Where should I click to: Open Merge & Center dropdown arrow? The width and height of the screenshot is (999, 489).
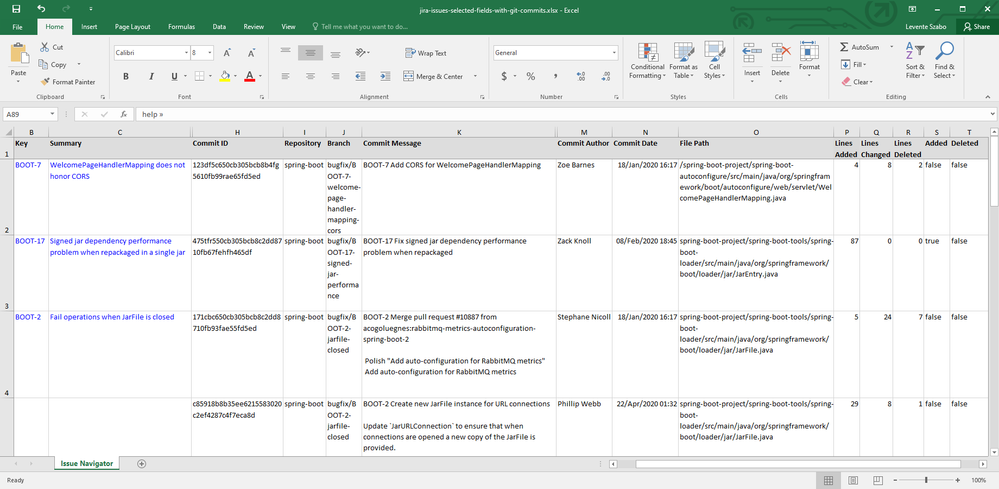pos(475,76)
